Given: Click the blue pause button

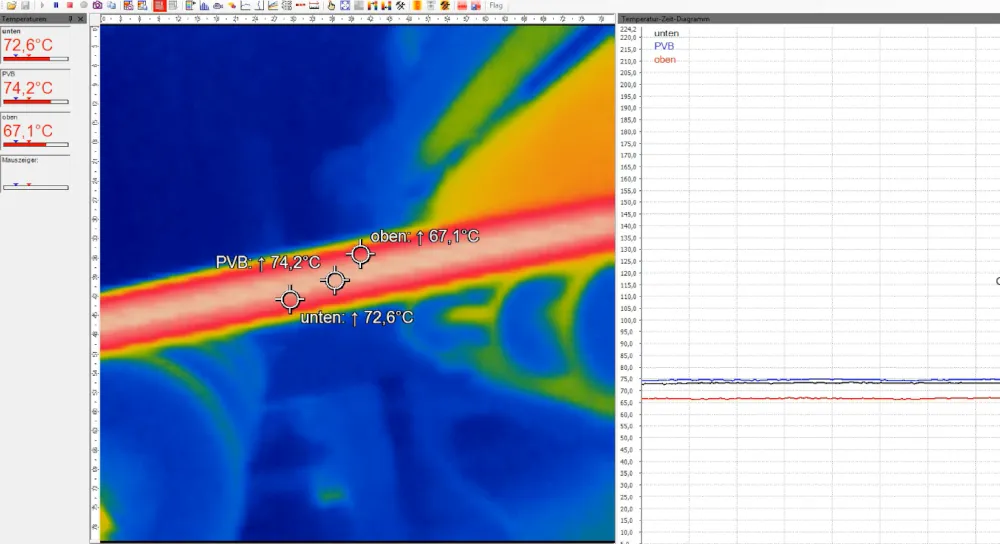Looking at the screenshot, I should (56, 6).
